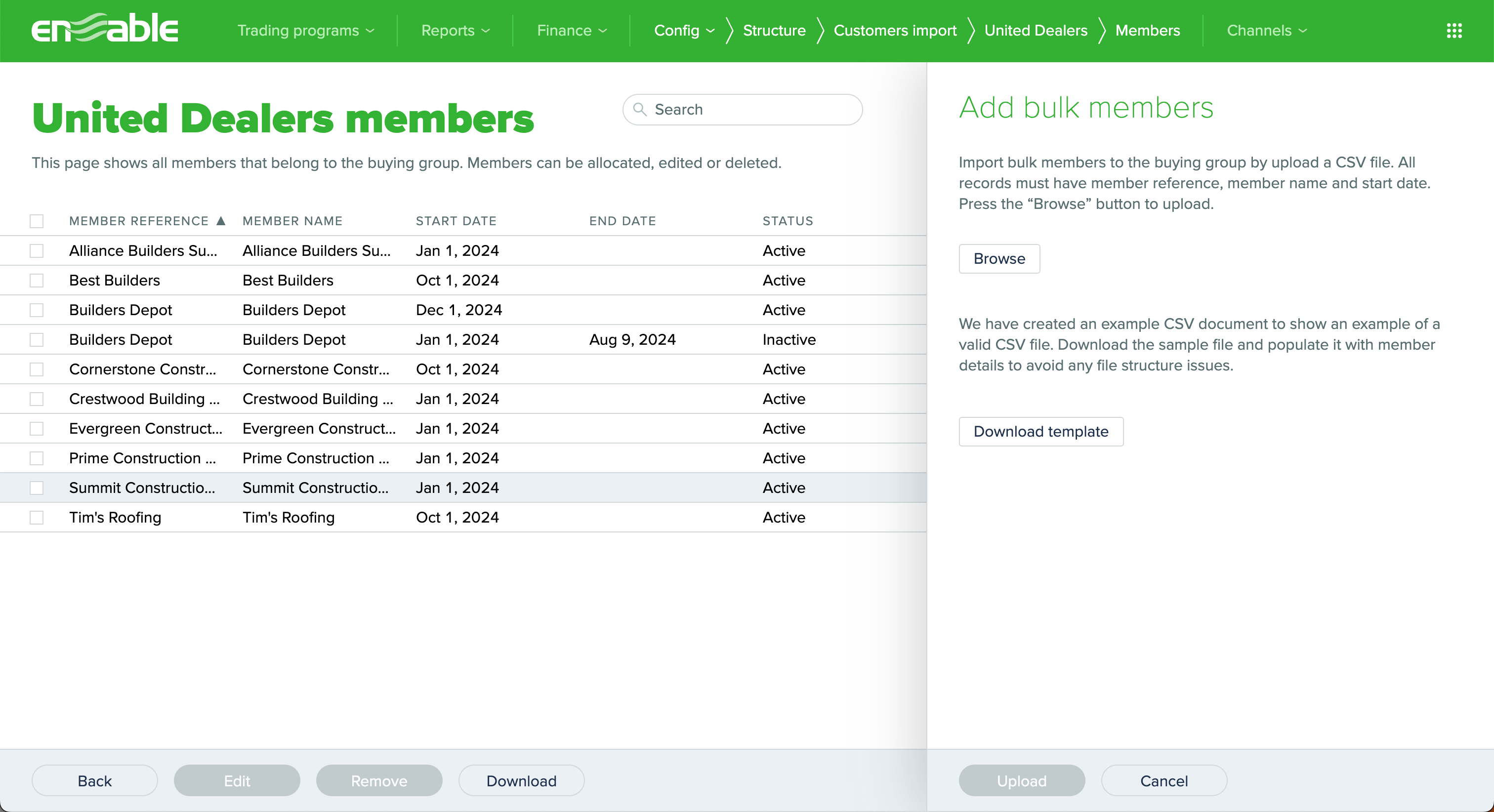Screen dimensions: 1494x812
Task: Sort by Member Reference column header
Action: 139,221
